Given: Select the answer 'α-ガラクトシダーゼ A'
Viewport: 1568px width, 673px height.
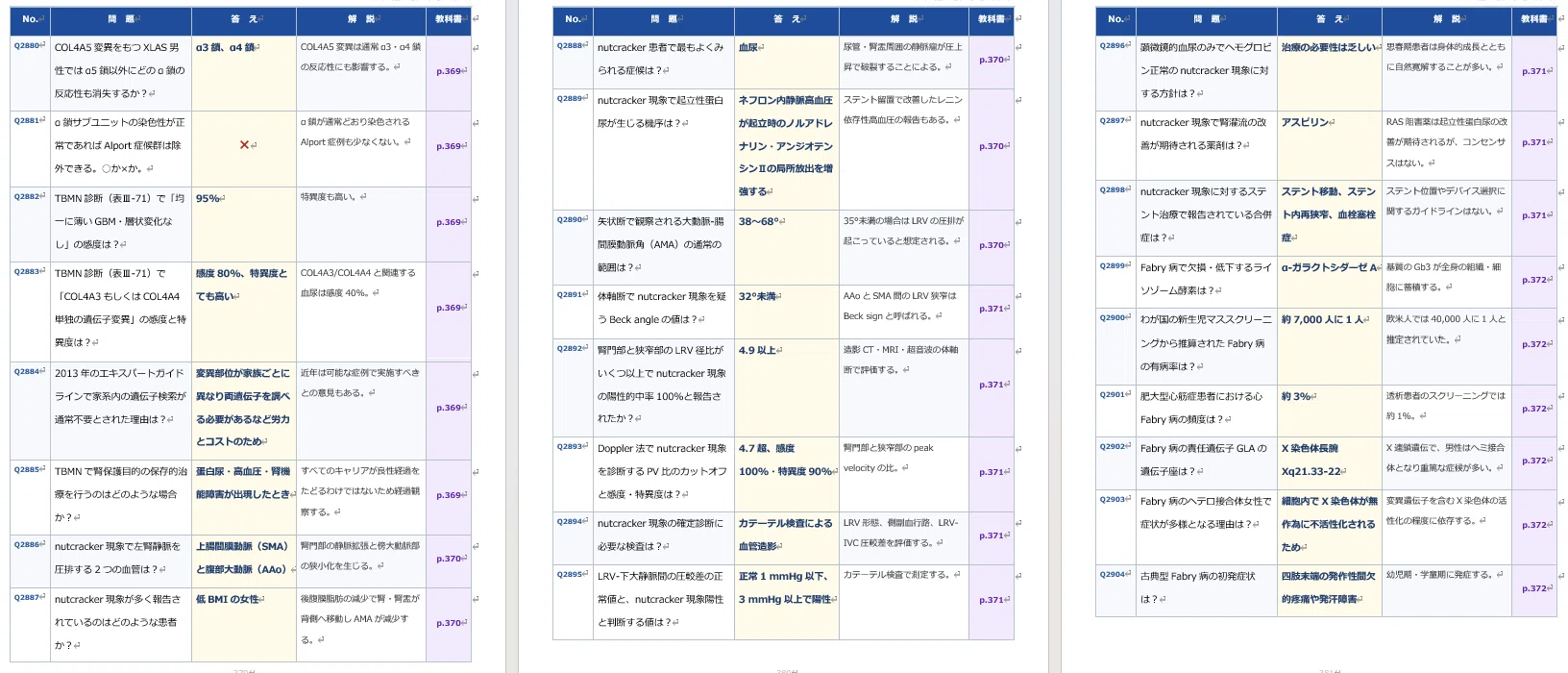Looking at the screenshot, I should [1330, 268].
